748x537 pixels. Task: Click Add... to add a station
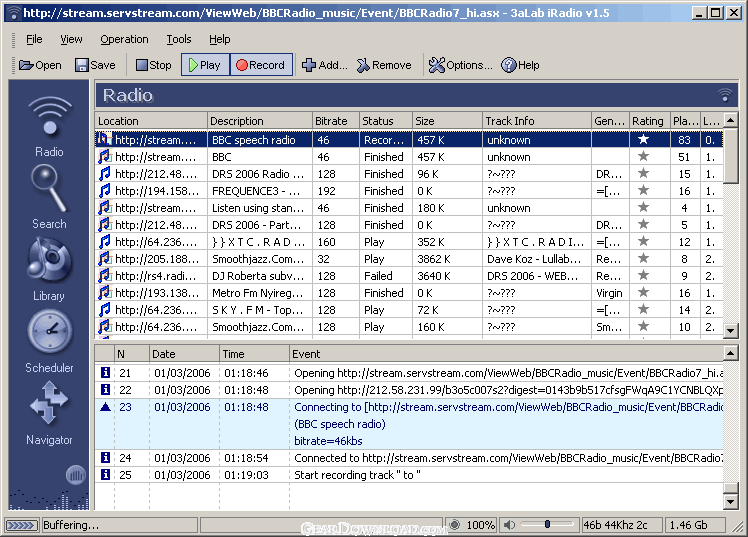324,65
